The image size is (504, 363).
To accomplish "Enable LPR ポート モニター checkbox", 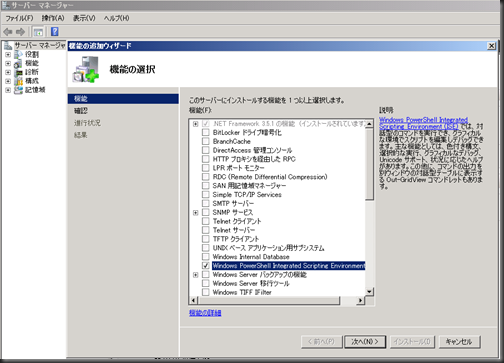I will [x=206, y=168].
